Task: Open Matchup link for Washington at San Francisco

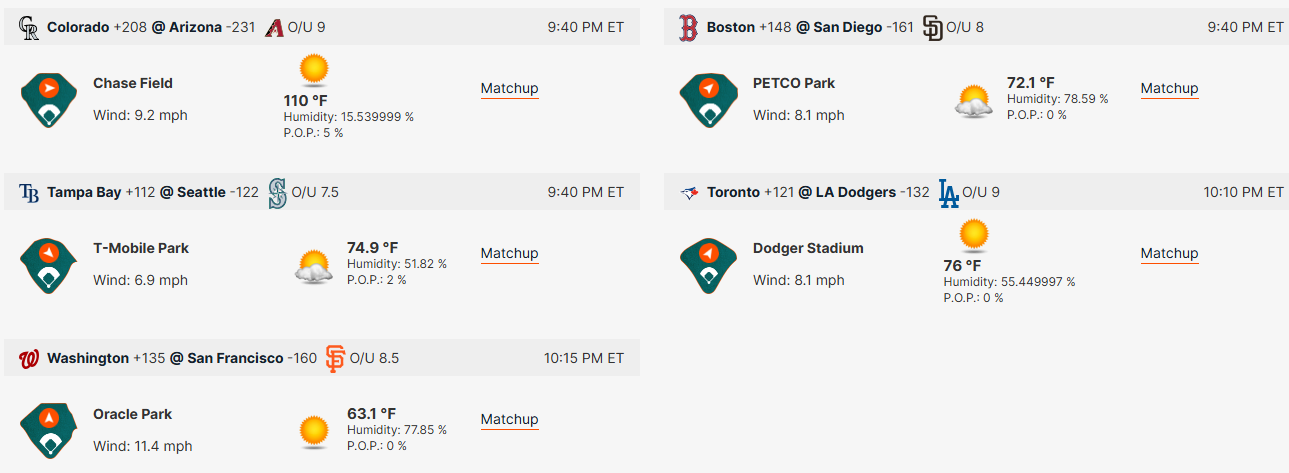Action: (509, 419)
